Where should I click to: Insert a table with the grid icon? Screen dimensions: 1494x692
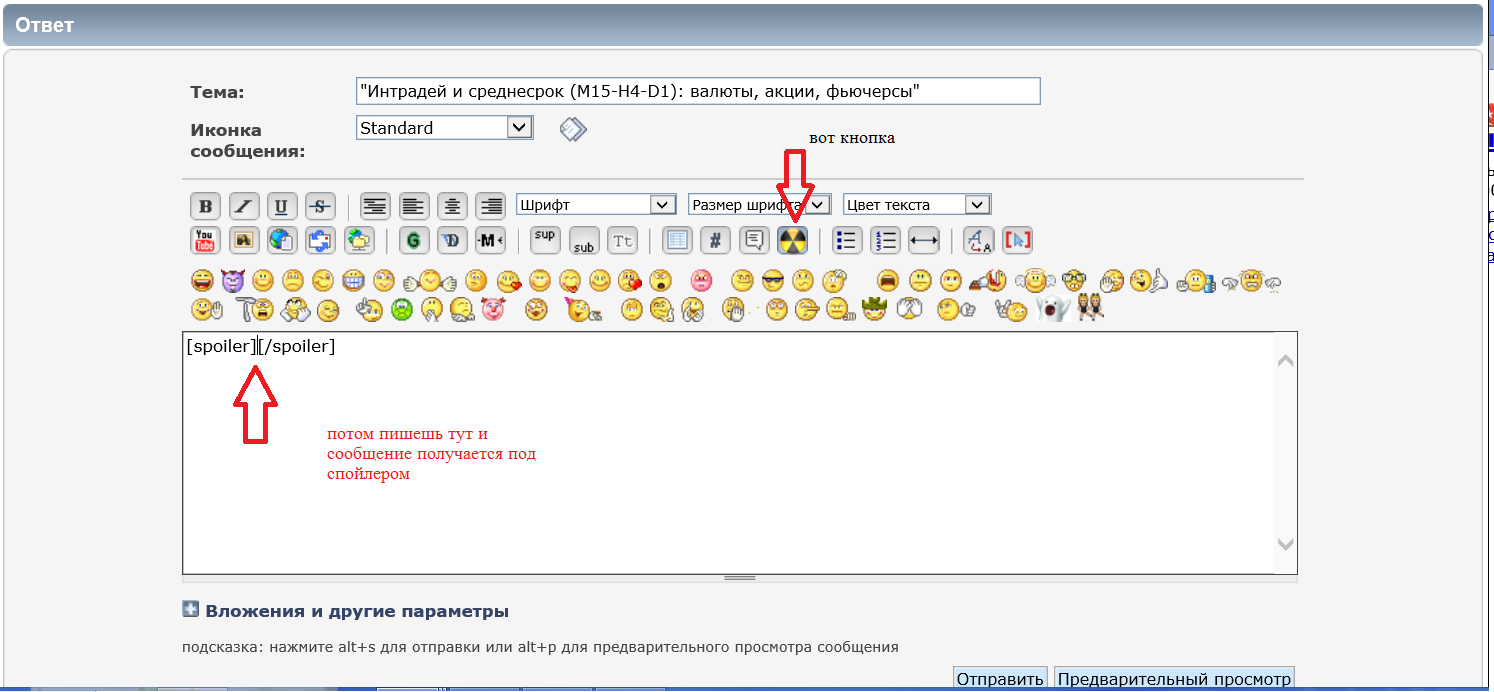tap(678, 240)
